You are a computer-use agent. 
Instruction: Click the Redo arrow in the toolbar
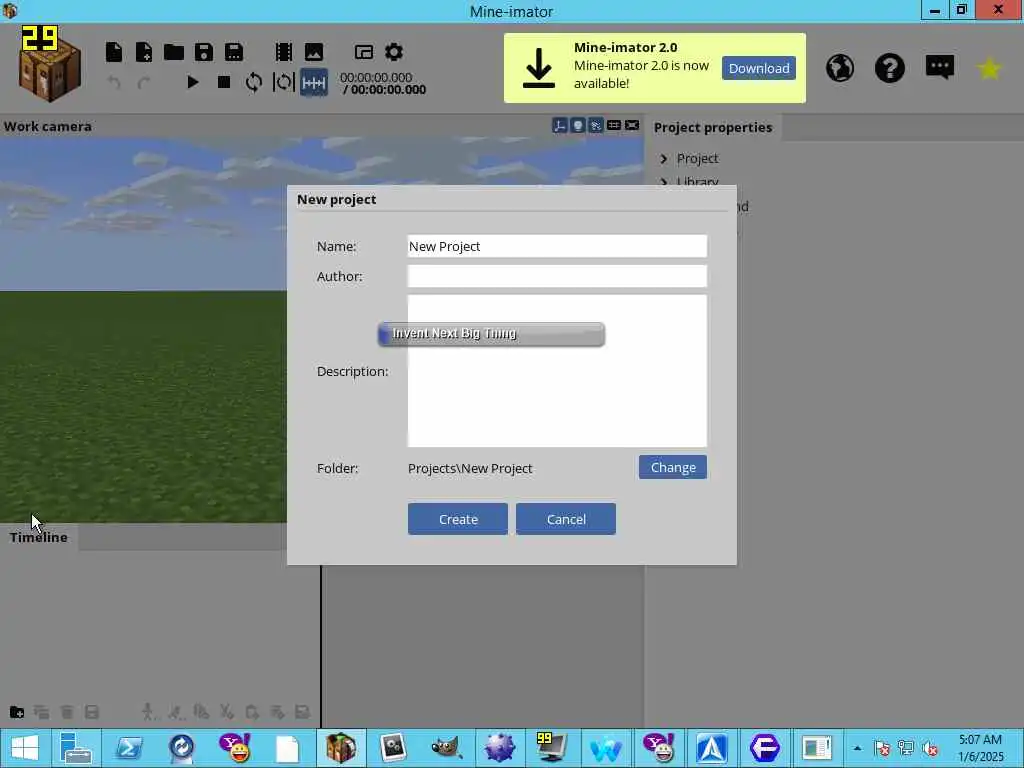click(144, 82)
